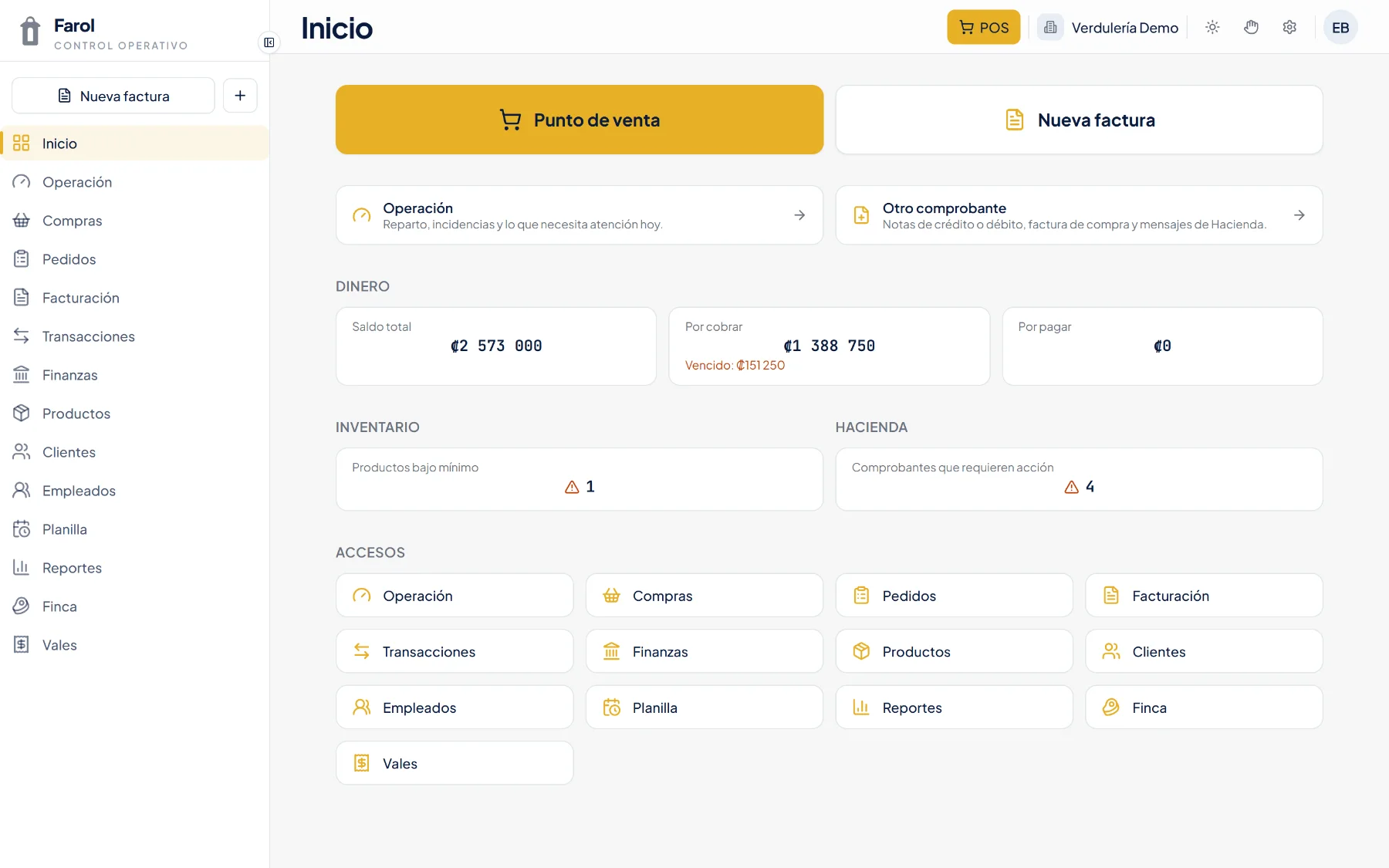Open the Por pagar card
The height and width of the screenshot is (868, 1389).
click(x=1162, y=346)
